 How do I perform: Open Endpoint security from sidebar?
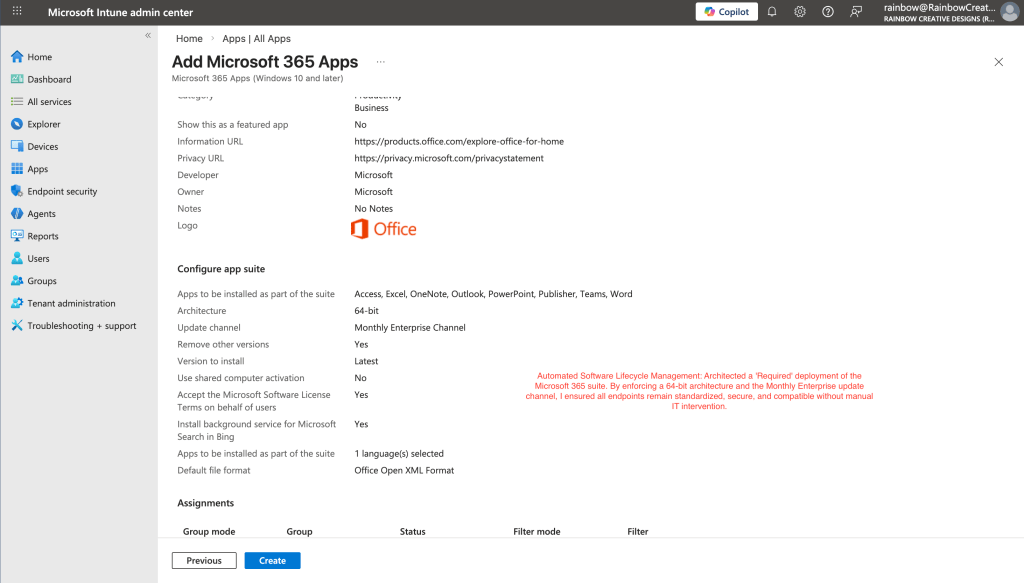pyautogui.click(x=62, y=191)
